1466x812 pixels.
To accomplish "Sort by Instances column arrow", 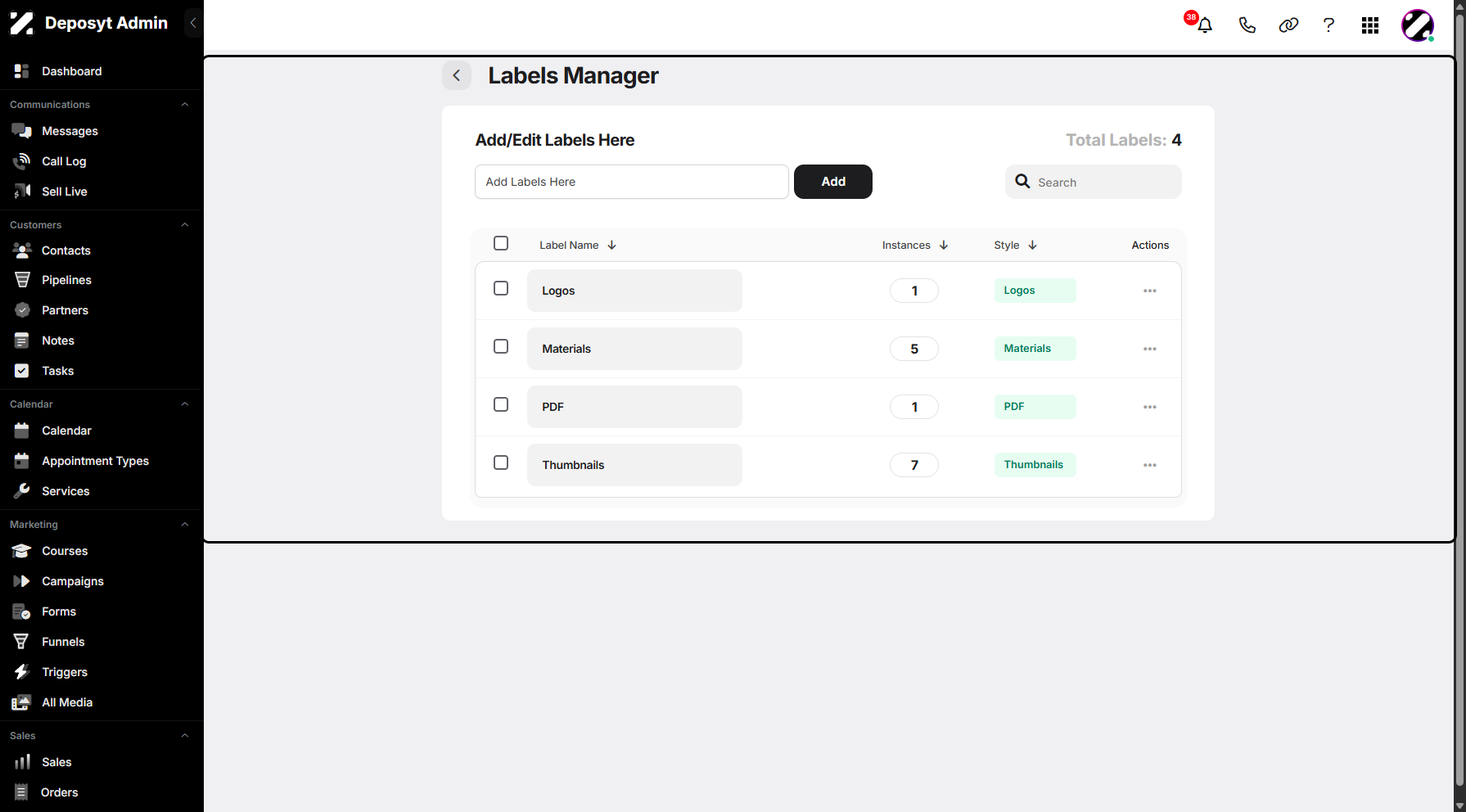I will (x=944, y=245).
